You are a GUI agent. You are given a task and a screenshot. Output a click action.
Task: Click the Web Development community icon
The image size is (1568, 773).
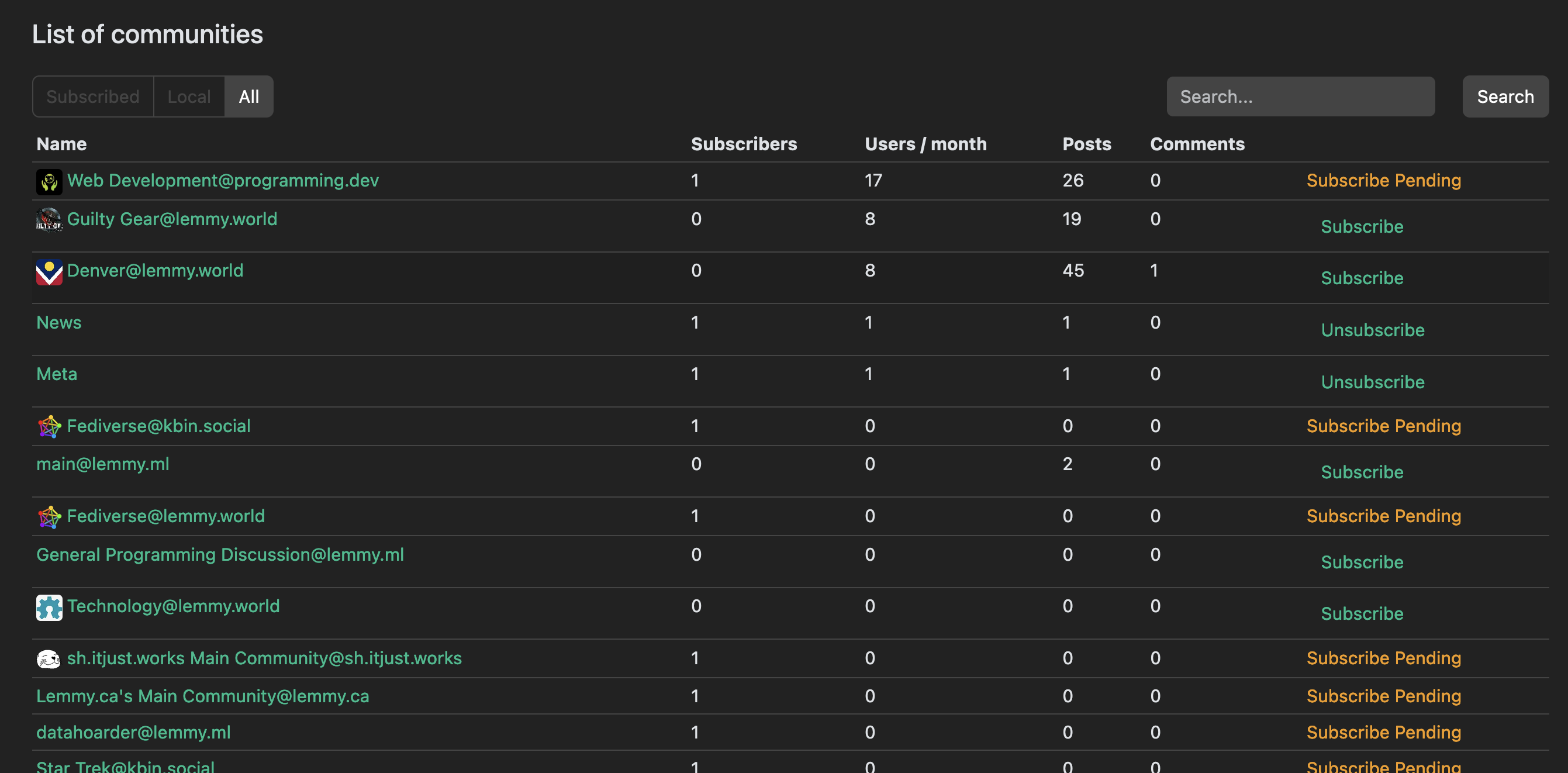tap(49, 182)
